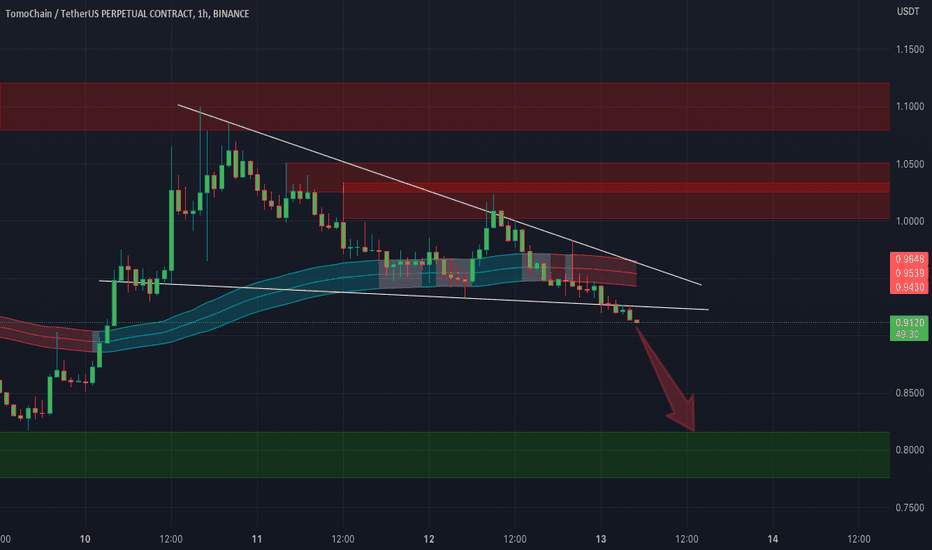Click the 1.1500 price axis label
The image size is (932, 550).
910,49
